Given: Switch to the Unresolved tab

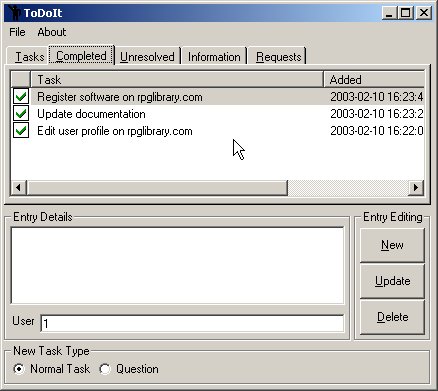Looking at the screenshot, I should click(x=147, y=57).
